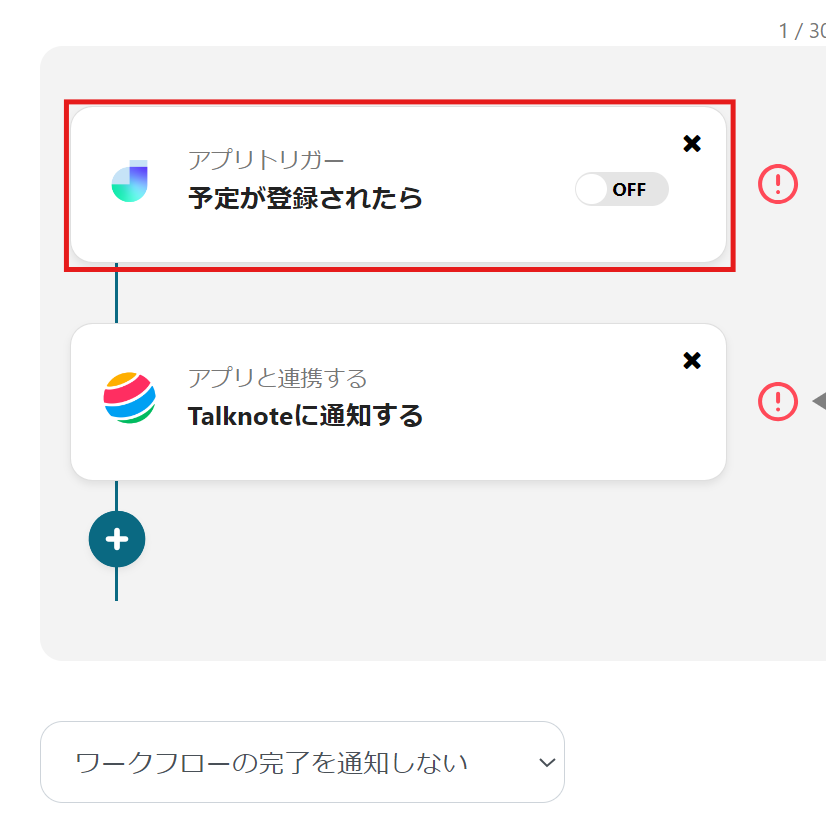Click the red warning icon beside app trigger

point(777,184)
